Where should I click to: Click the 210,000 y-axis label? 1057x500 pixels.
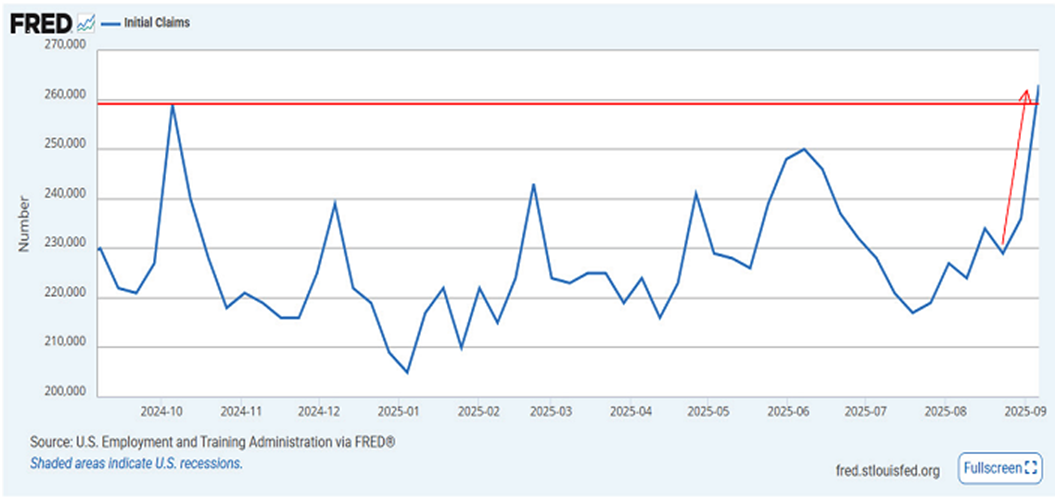pyautogui.click(x=64, y=343)
